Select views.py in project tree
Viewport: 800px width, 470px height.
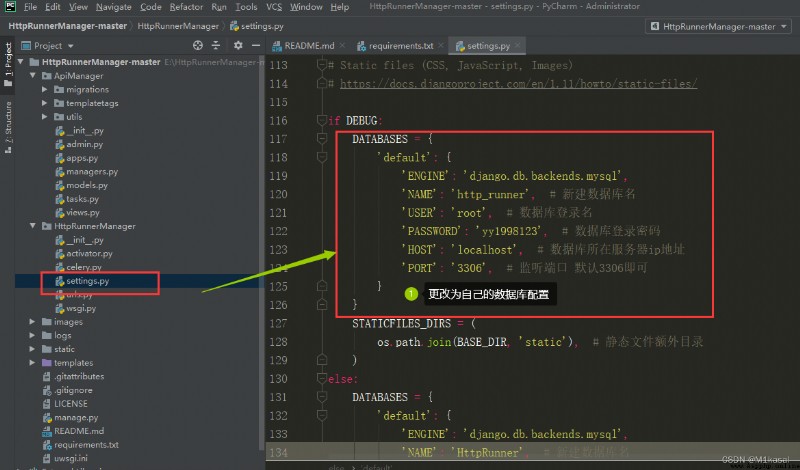(x=77, y=213)
